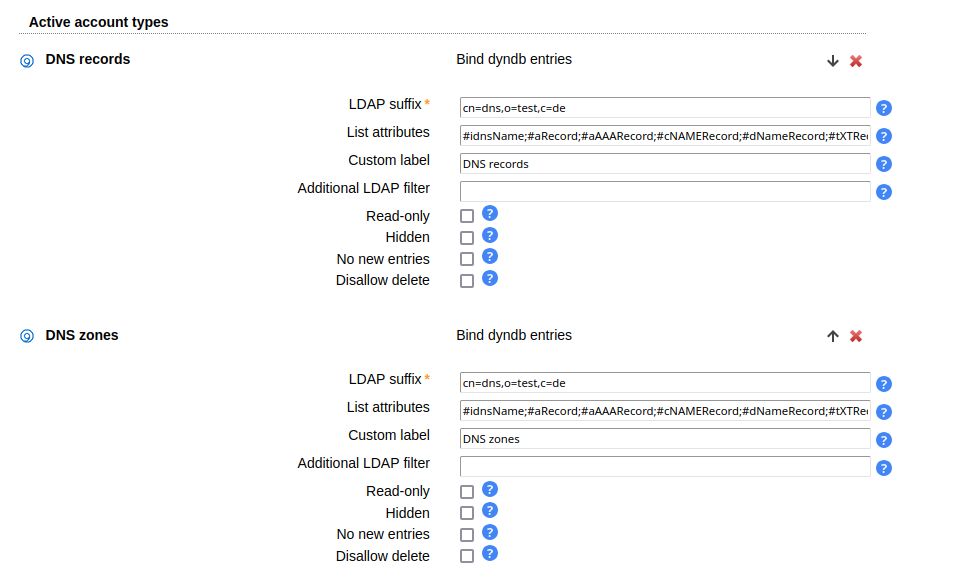This screenshot has width=967, height=585.
Task: Remove the DNS zones account type
Action: coord(856,337)
